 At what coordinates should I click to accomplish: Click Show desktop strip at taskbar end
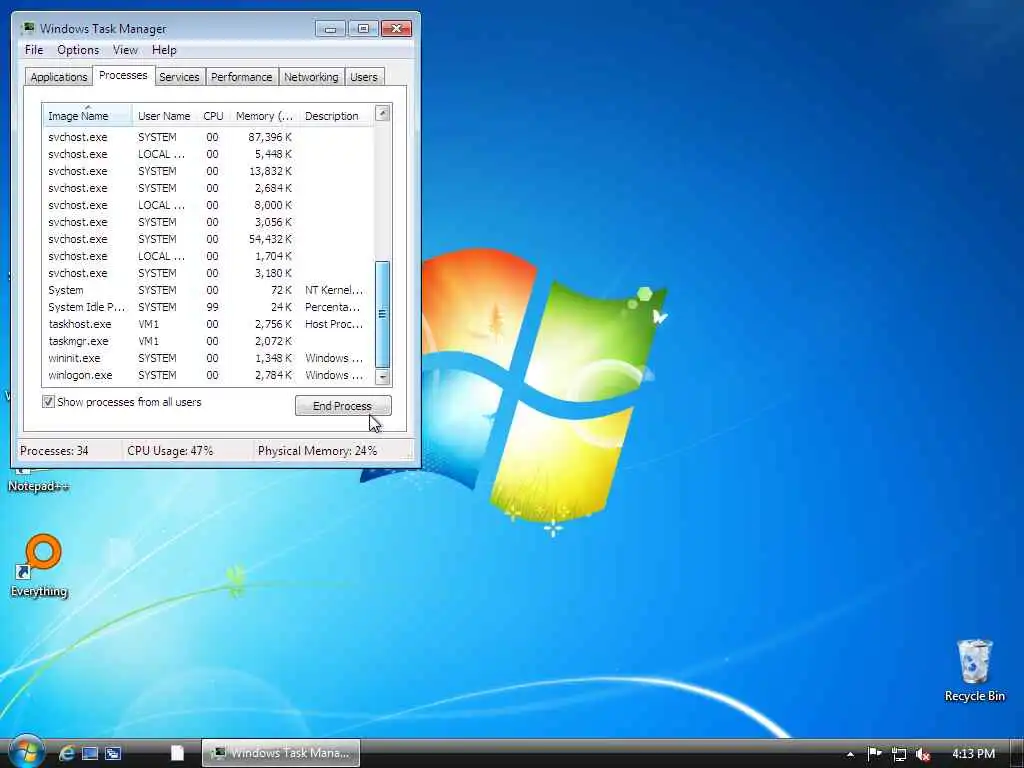click(1018, 753)
